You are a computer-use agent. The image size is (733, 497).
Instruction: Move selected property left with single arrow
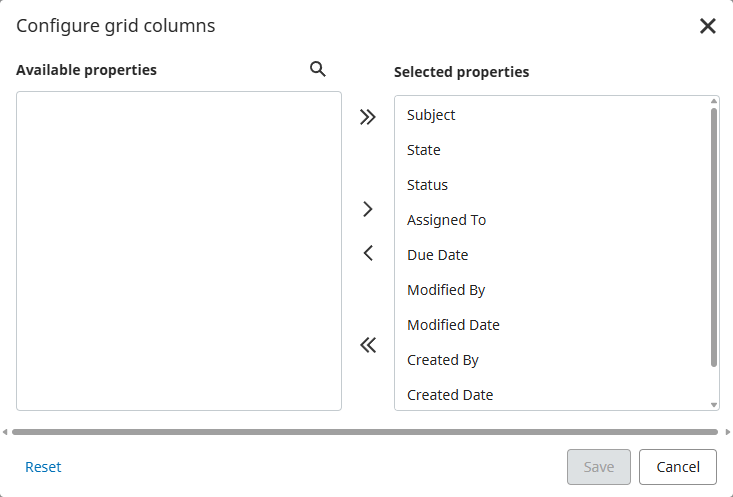pos(368,253)
